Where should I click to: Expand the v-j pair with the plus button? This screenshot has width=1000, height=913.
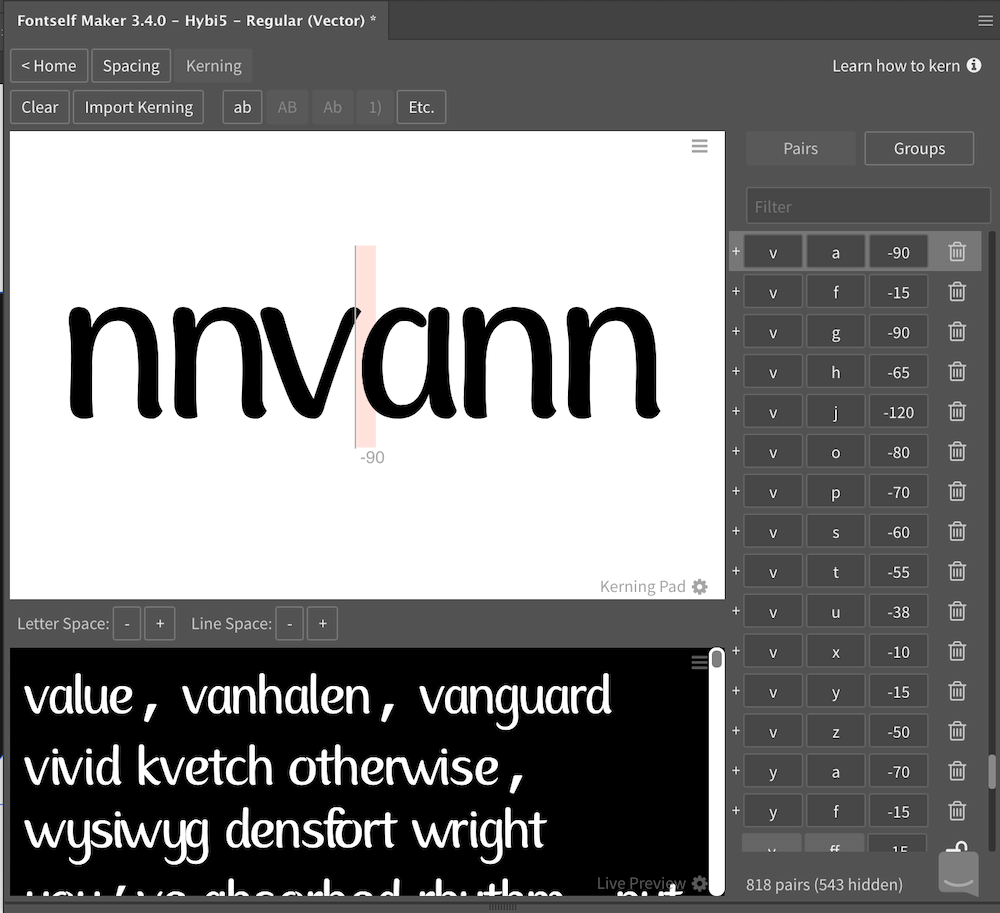(x=736, y=411)
